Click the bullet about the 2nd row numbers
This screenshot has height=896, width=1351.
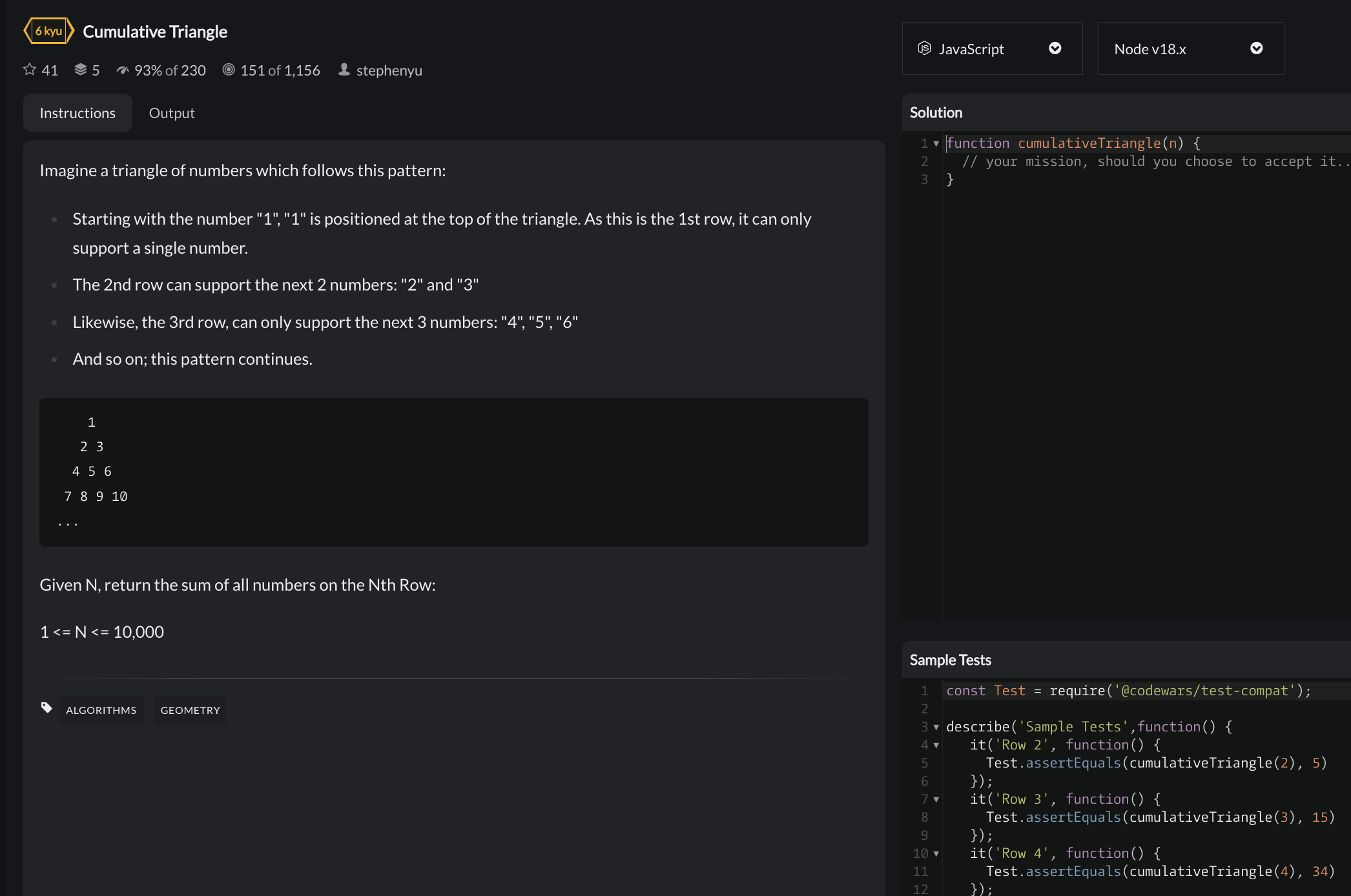pos(276,285)
